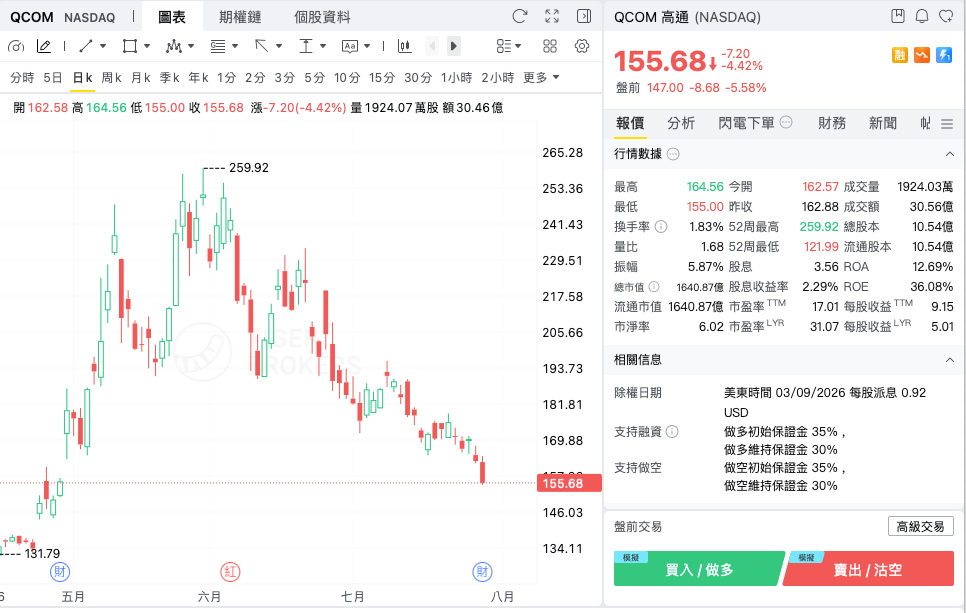The height and width of the screenshot is (613, 966).
Task: Open the 閃電下單 tab
Action: point(746,123)
